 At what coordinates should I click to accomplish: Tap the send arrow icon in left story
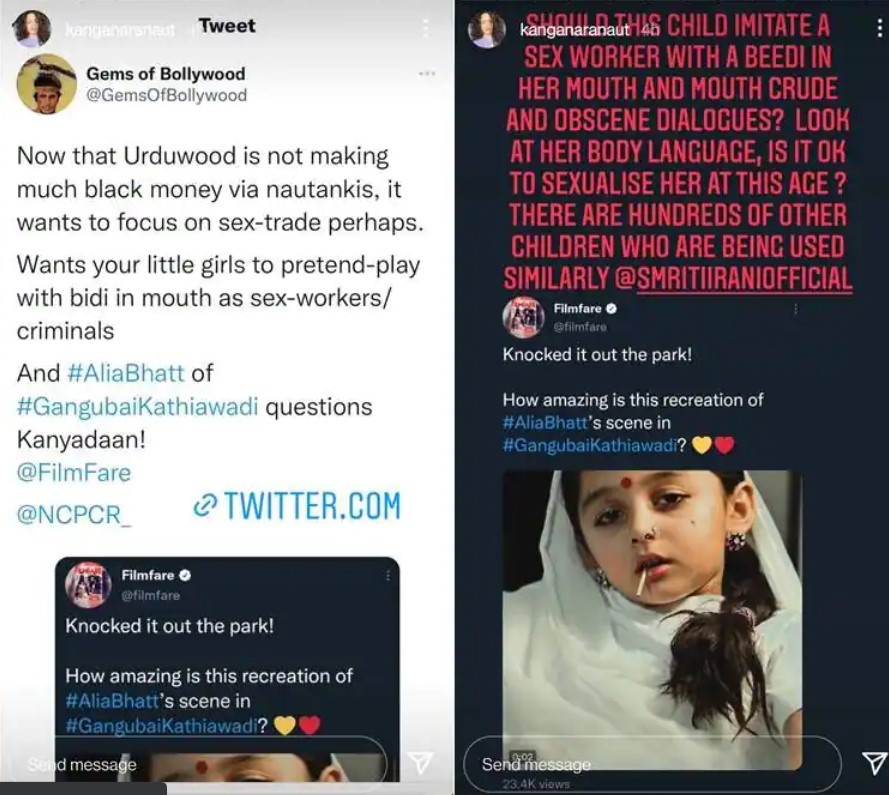click(x=420, y=763)
